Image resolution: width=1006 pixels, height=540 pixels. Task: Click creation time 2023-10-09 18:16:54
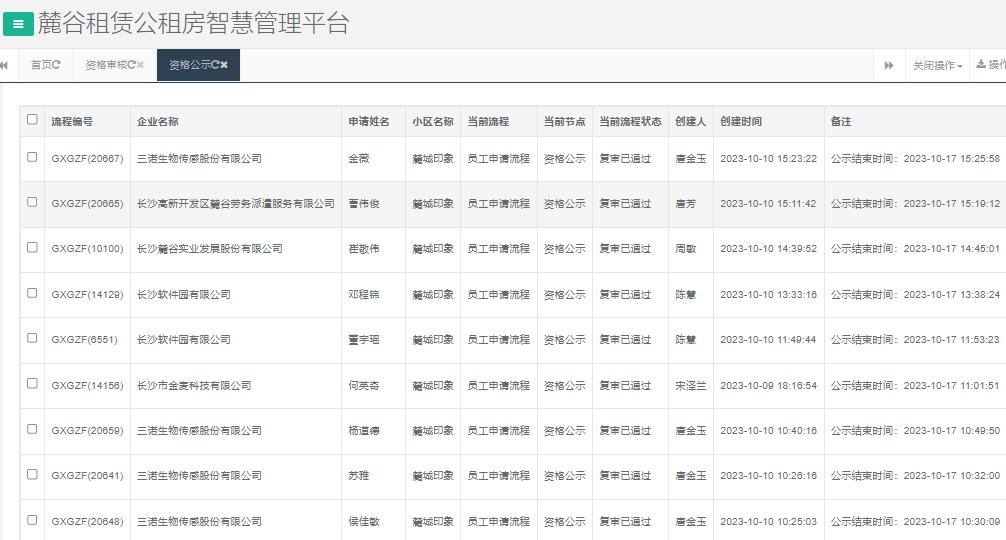(769, 385)
